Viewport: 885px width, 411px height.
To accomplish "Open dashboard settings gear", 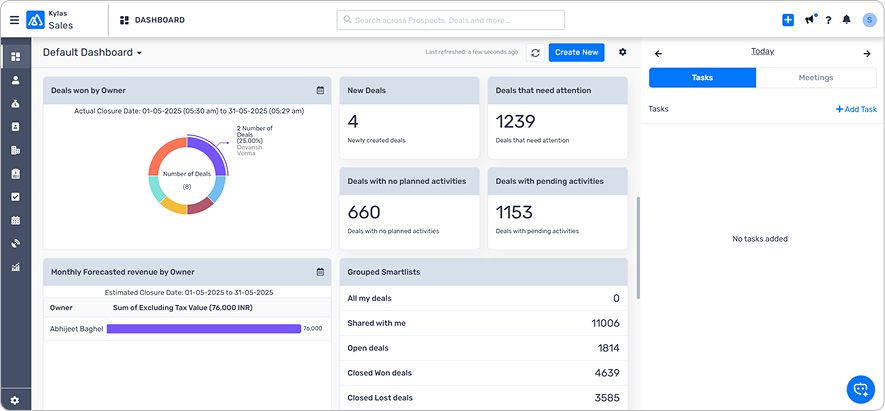I will (x=623, y=52).
